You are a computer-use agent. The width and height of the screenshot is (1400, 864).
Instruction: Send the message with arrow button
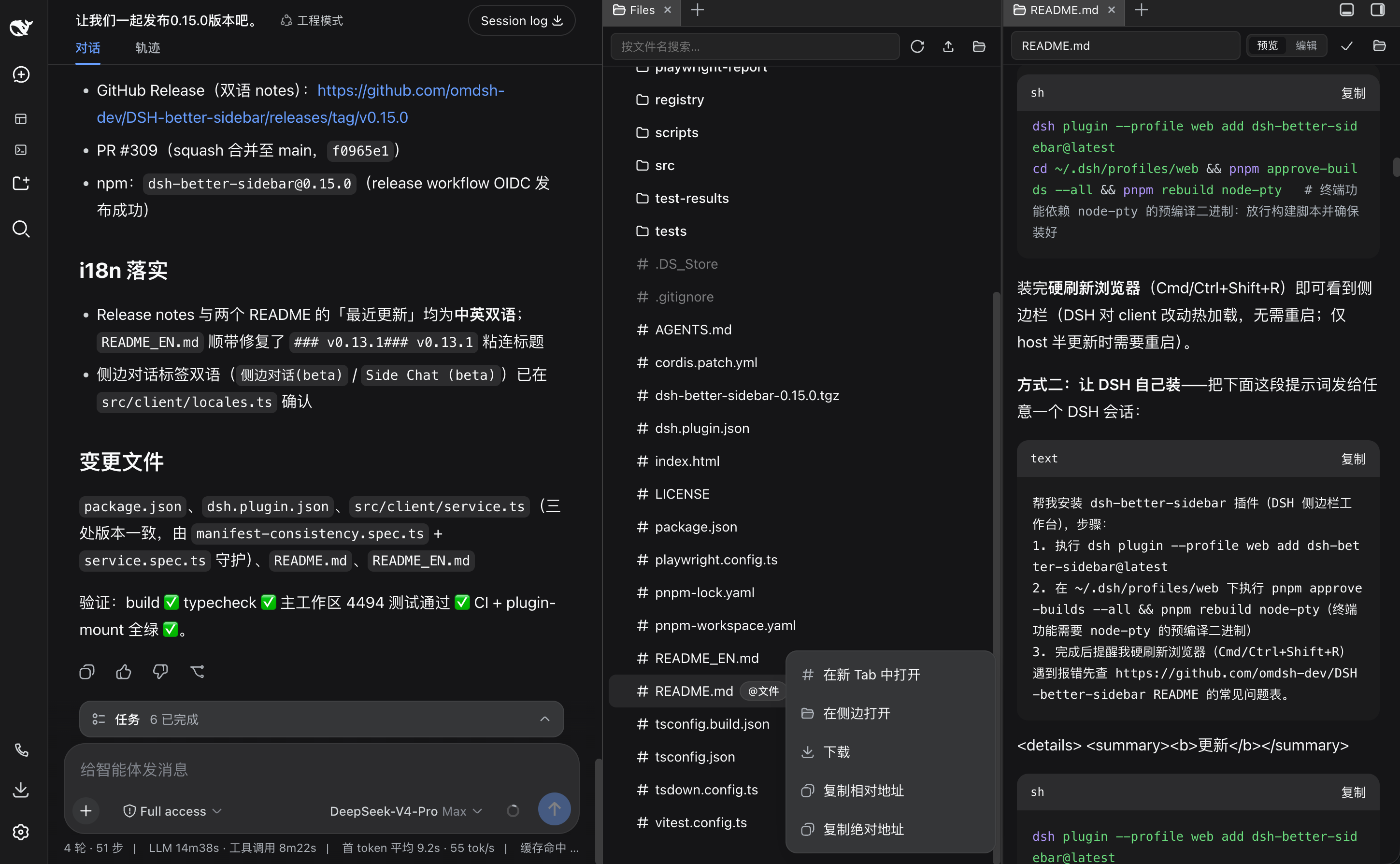554,808
